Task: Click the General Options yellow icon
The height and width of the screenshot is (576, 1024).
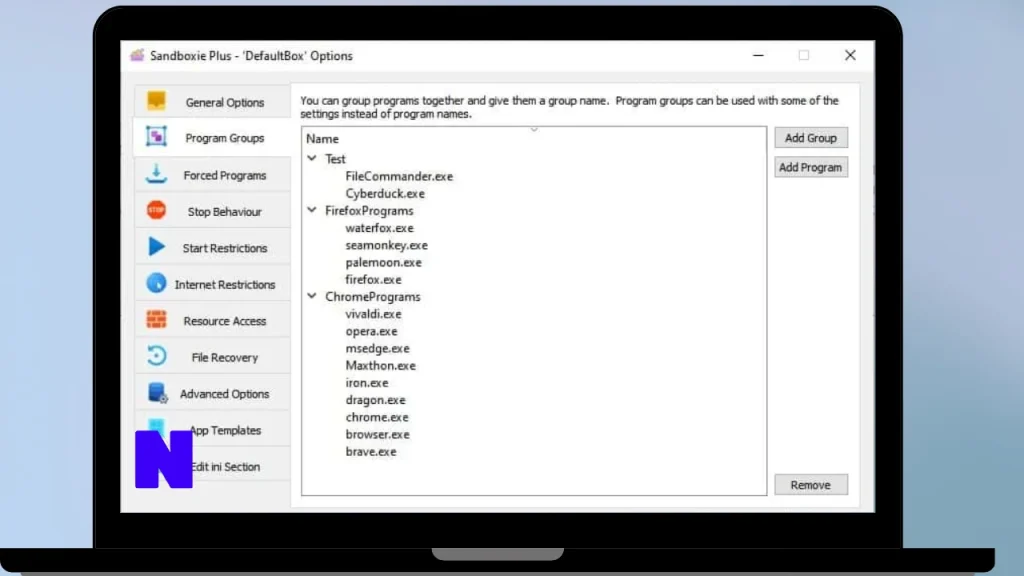Action: (156, 101)
